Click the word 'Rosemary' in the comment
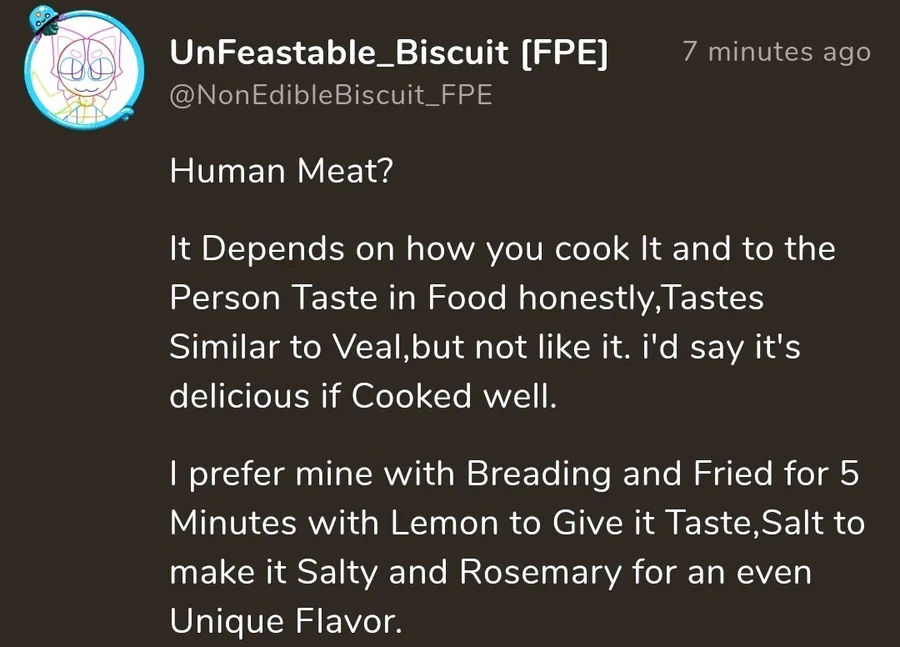900x647 pixels. 540,572
